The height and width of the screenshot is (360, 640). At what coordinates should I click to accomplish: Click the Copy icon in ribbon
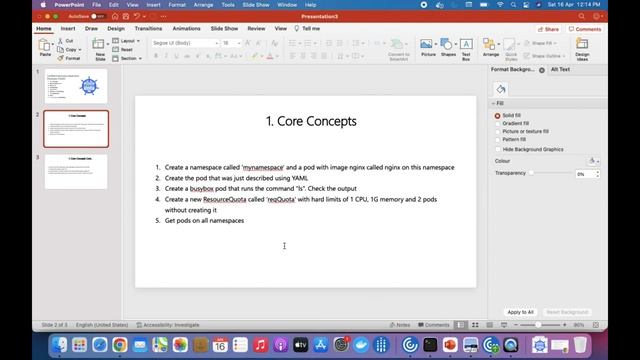point(60,49)
